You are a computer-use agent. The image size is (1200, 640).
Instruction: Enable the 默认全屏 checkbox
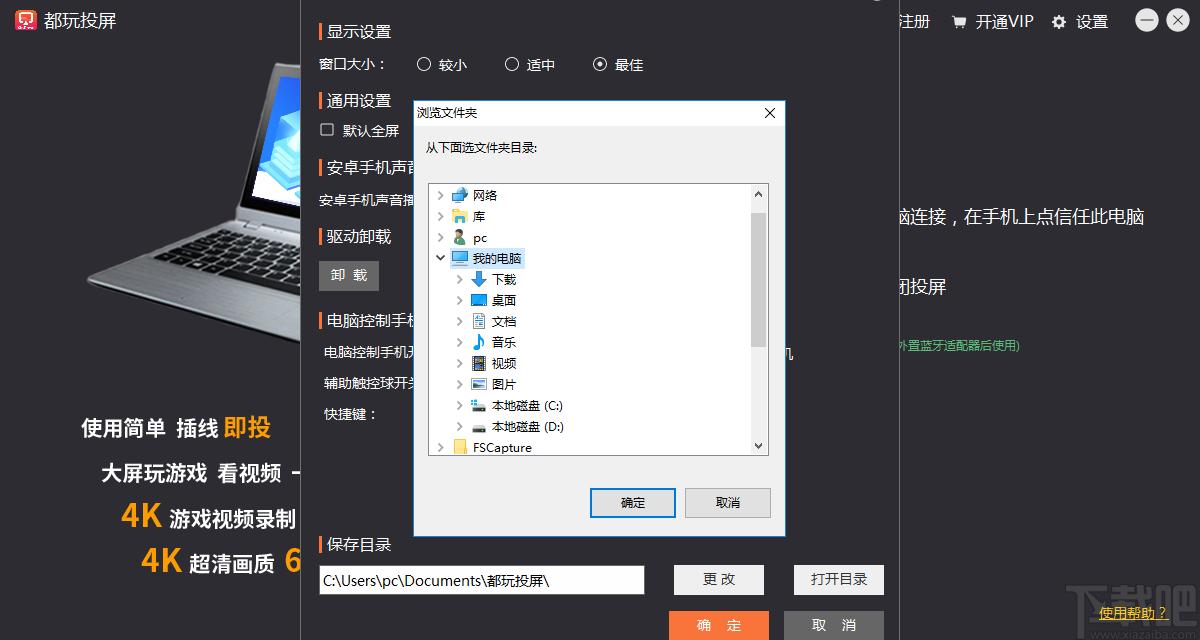327,130
